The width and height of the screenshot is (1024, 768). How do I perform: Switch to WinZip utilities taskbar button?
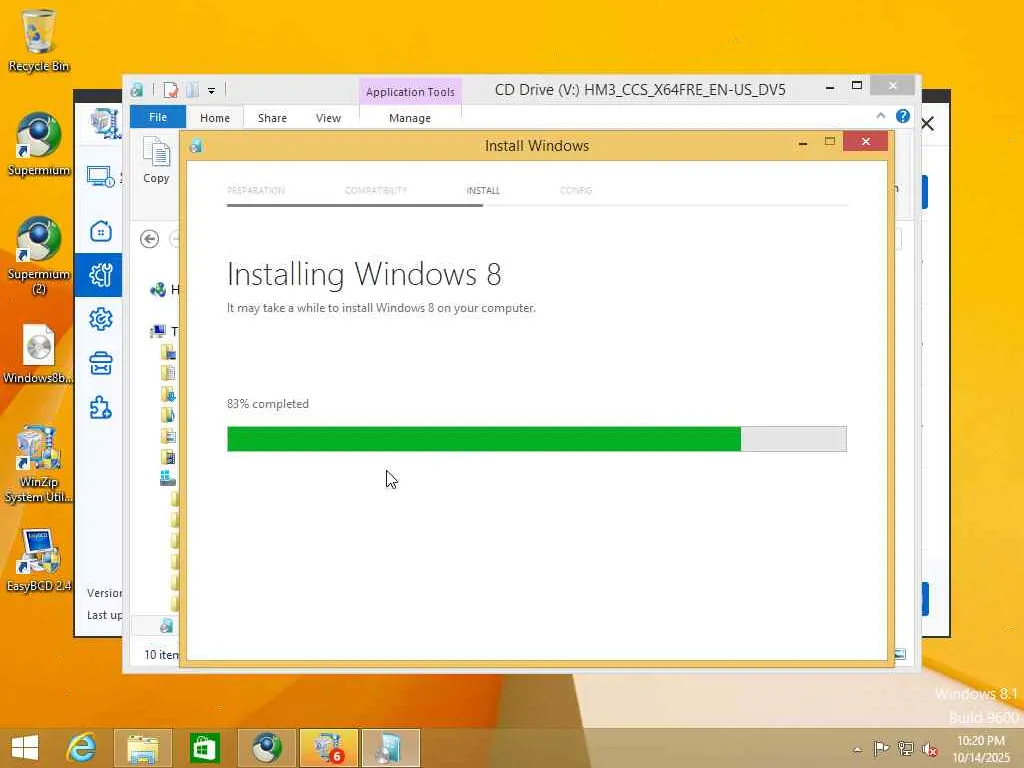pos(328,748)
